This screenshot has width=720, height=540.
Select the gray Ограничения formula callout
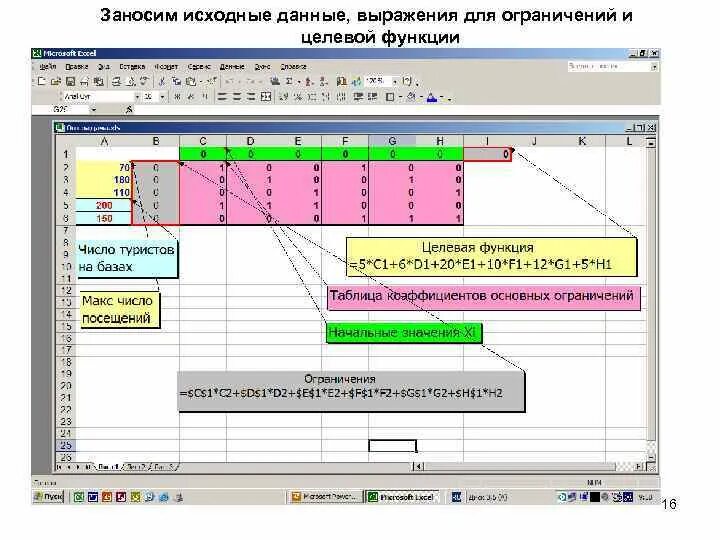[x=351, y=391]
